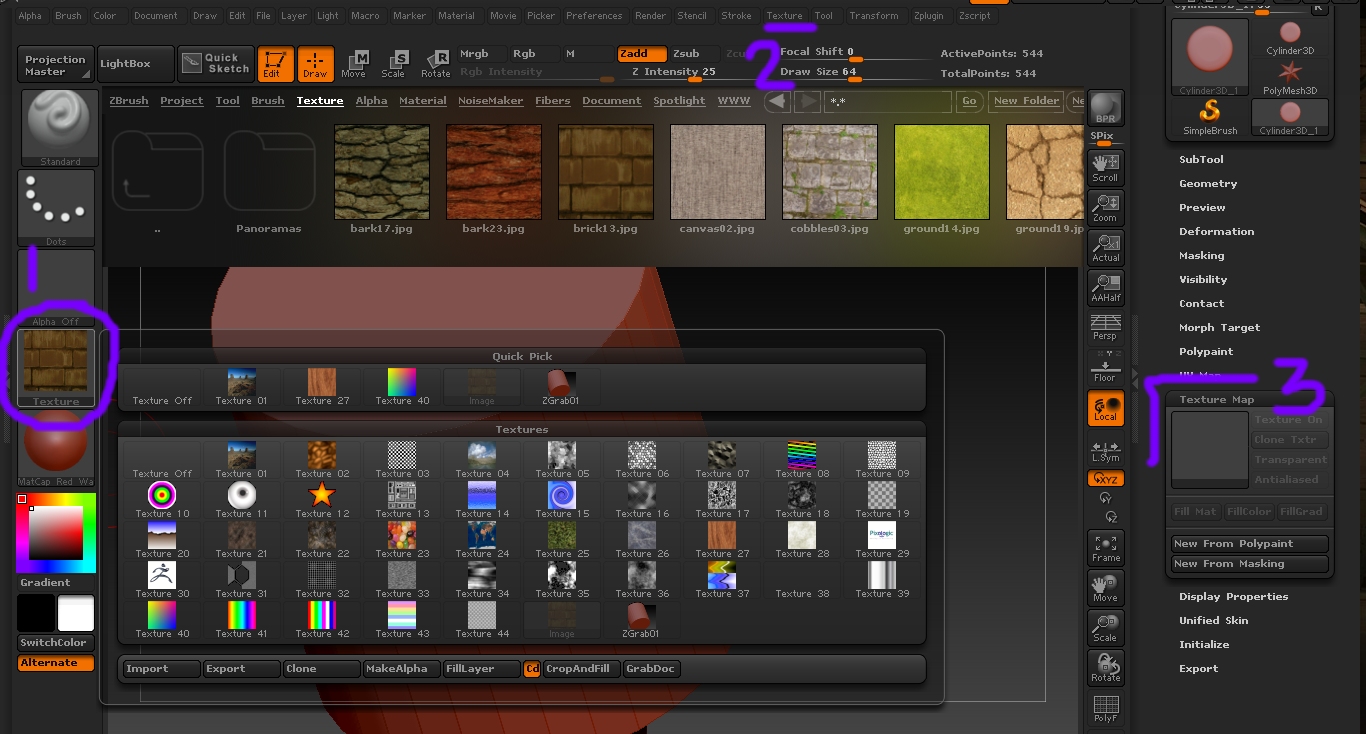This screenshot has width=1366, height=734.
Task: Click the BPR render icon
Action: tap(1105, 109)
